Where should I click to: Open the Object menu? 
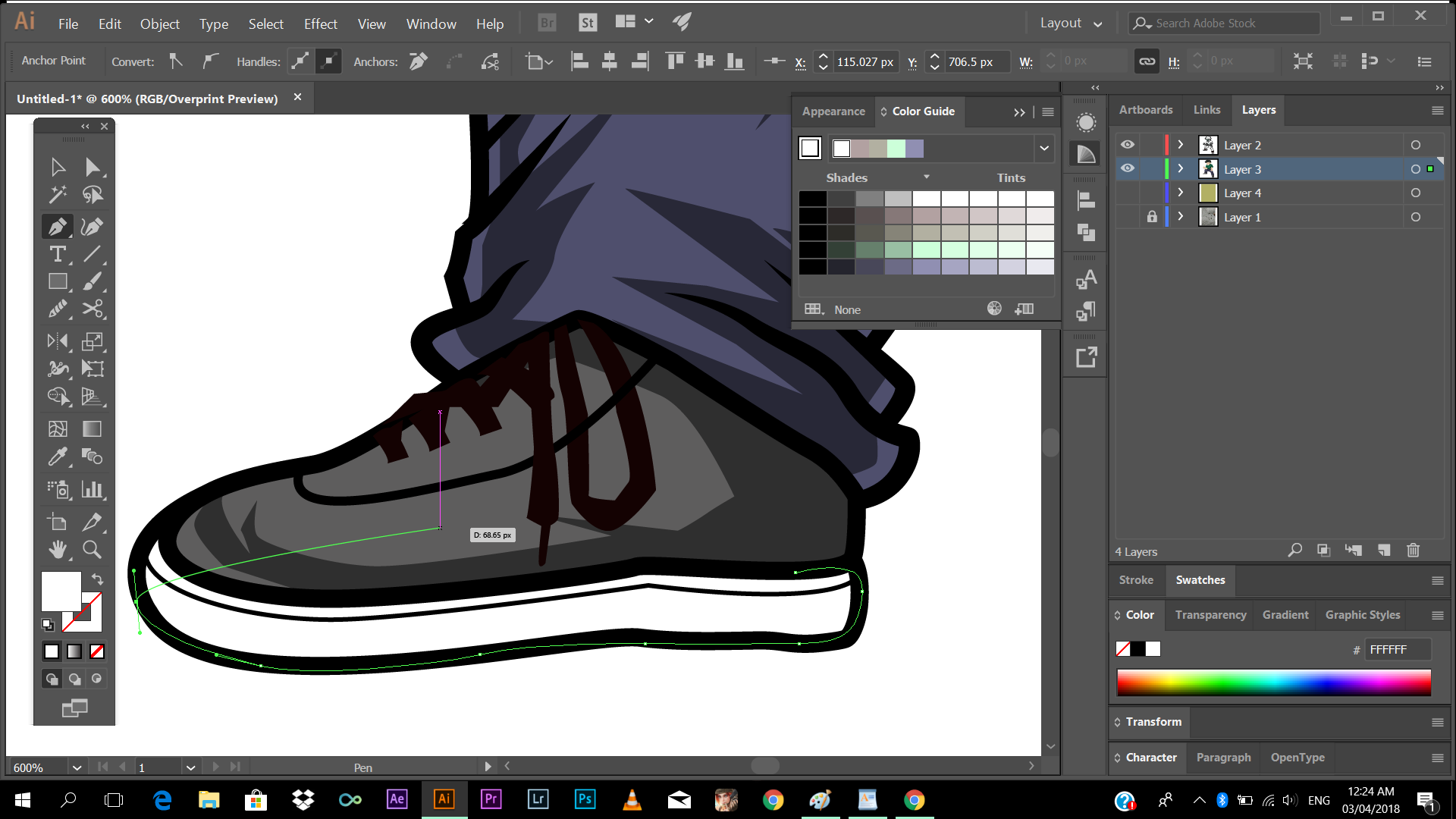click(159, 24)
